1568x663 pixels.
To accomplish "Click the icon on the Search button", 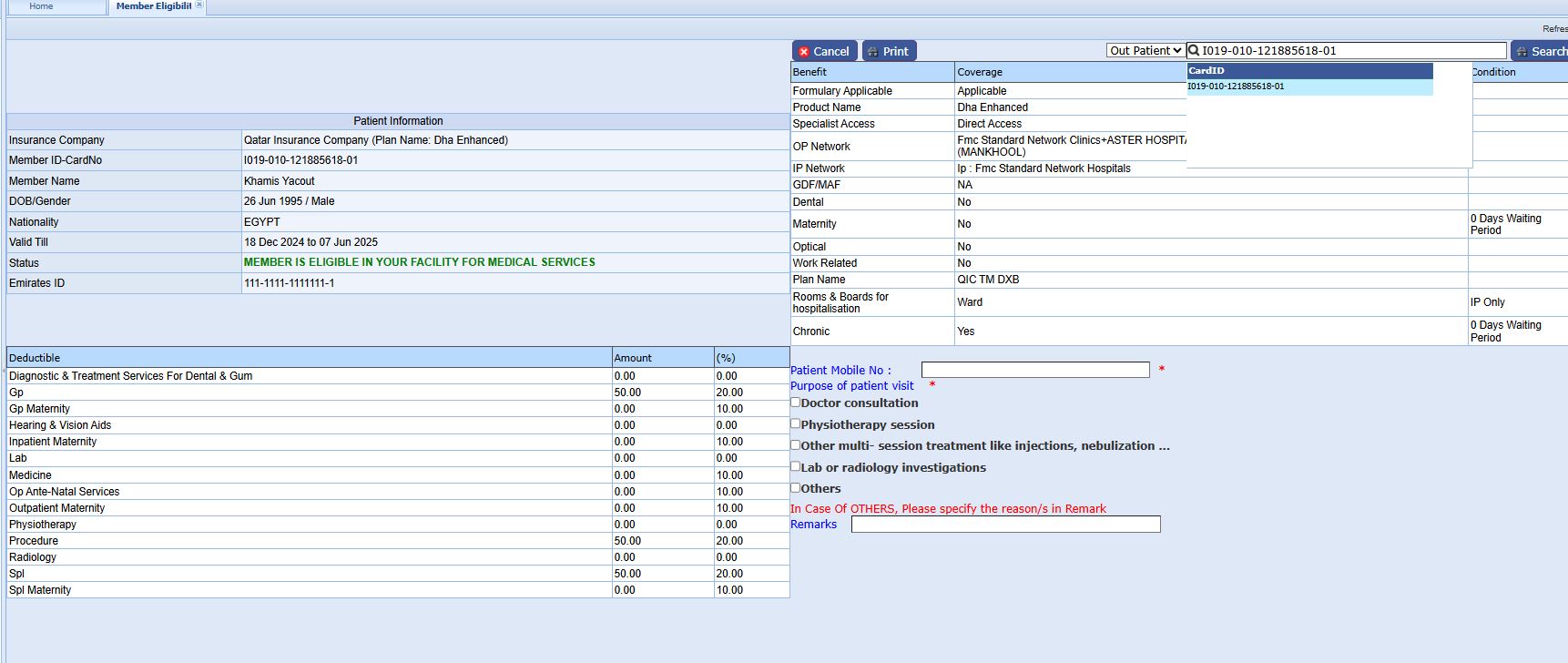I will coord(1521,52).
